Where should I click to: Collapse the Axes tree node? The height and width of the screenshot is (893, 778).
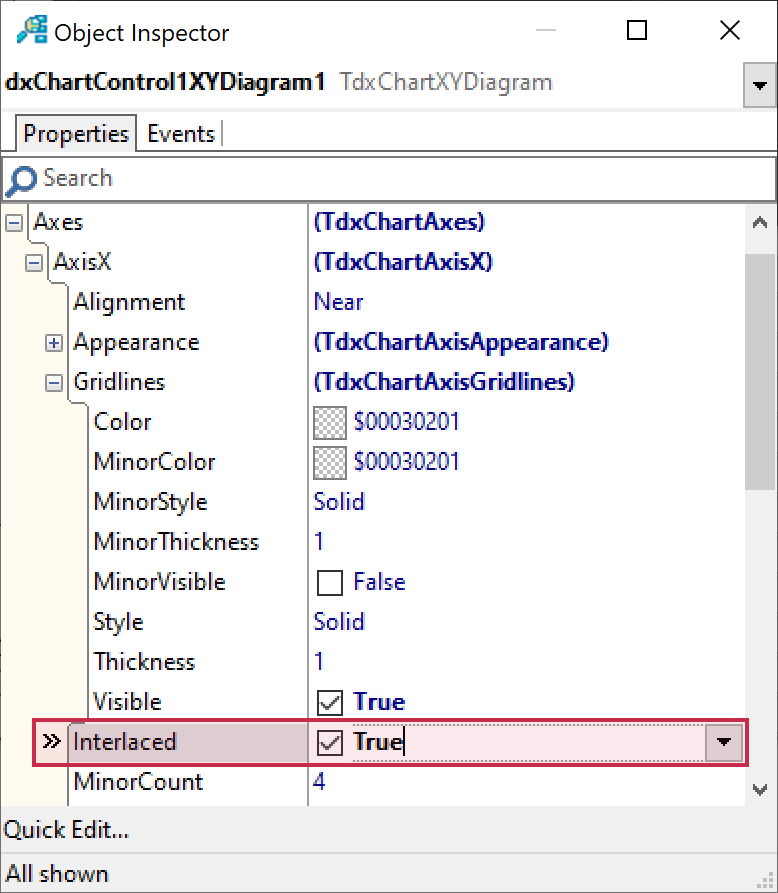(14, 222)
